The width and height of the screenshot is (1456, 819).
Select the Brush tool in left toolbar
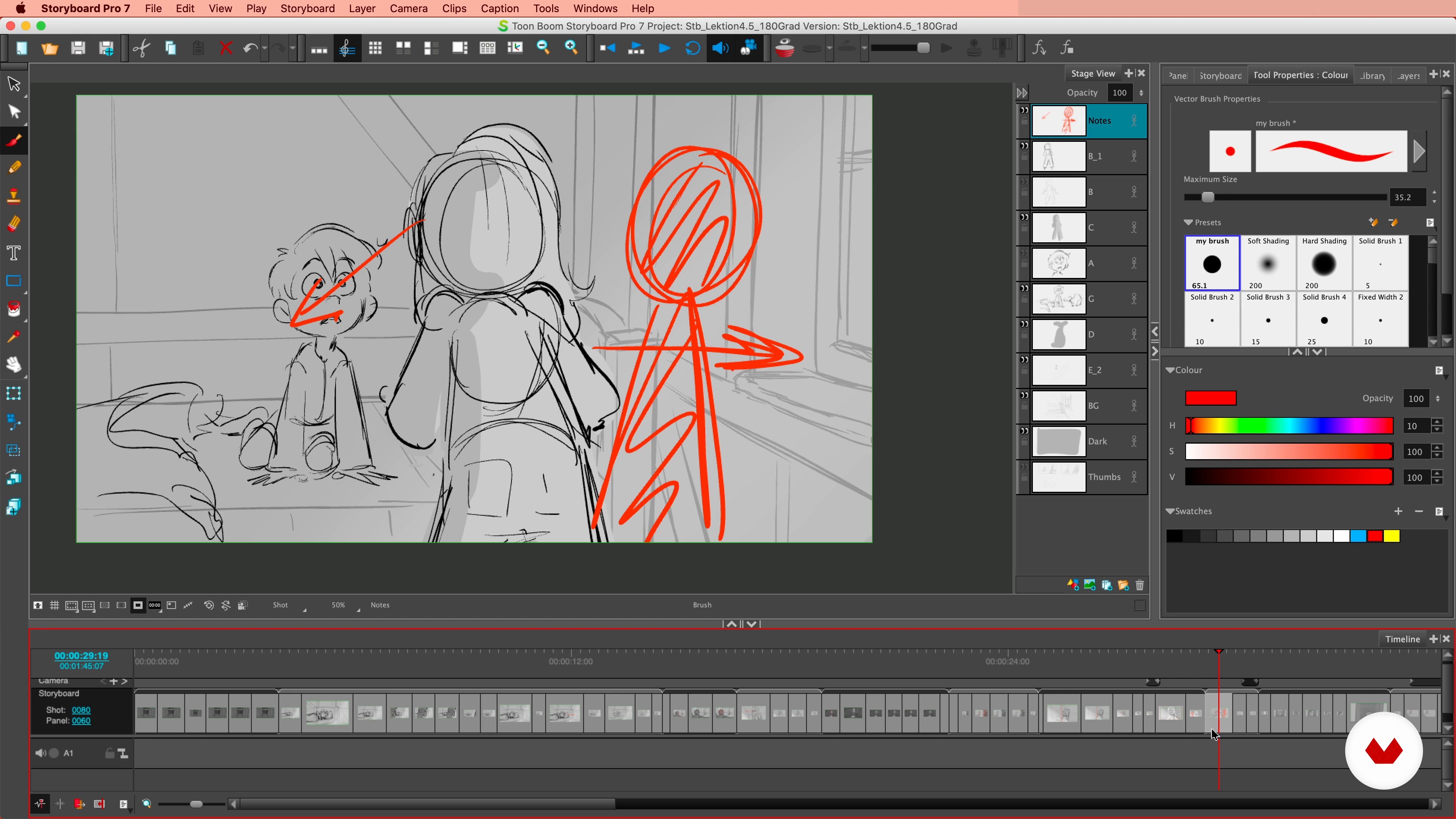[x=14, y=140]
